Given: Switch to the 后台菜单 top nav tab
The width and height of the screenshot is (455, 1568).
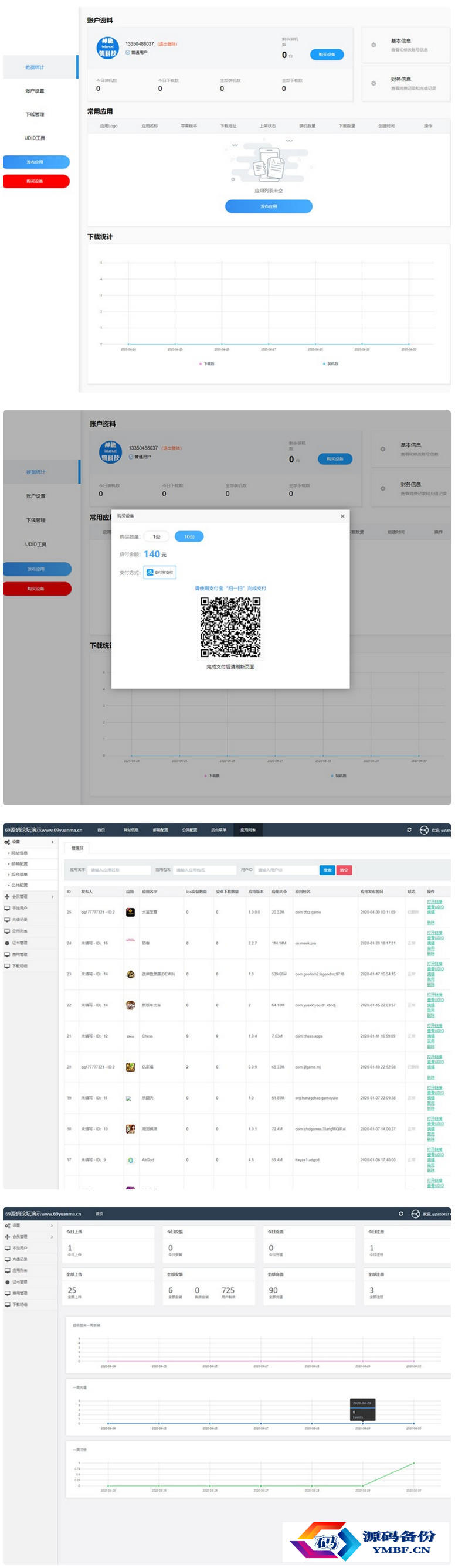Looking at the screenshot, I should [219, 829].
